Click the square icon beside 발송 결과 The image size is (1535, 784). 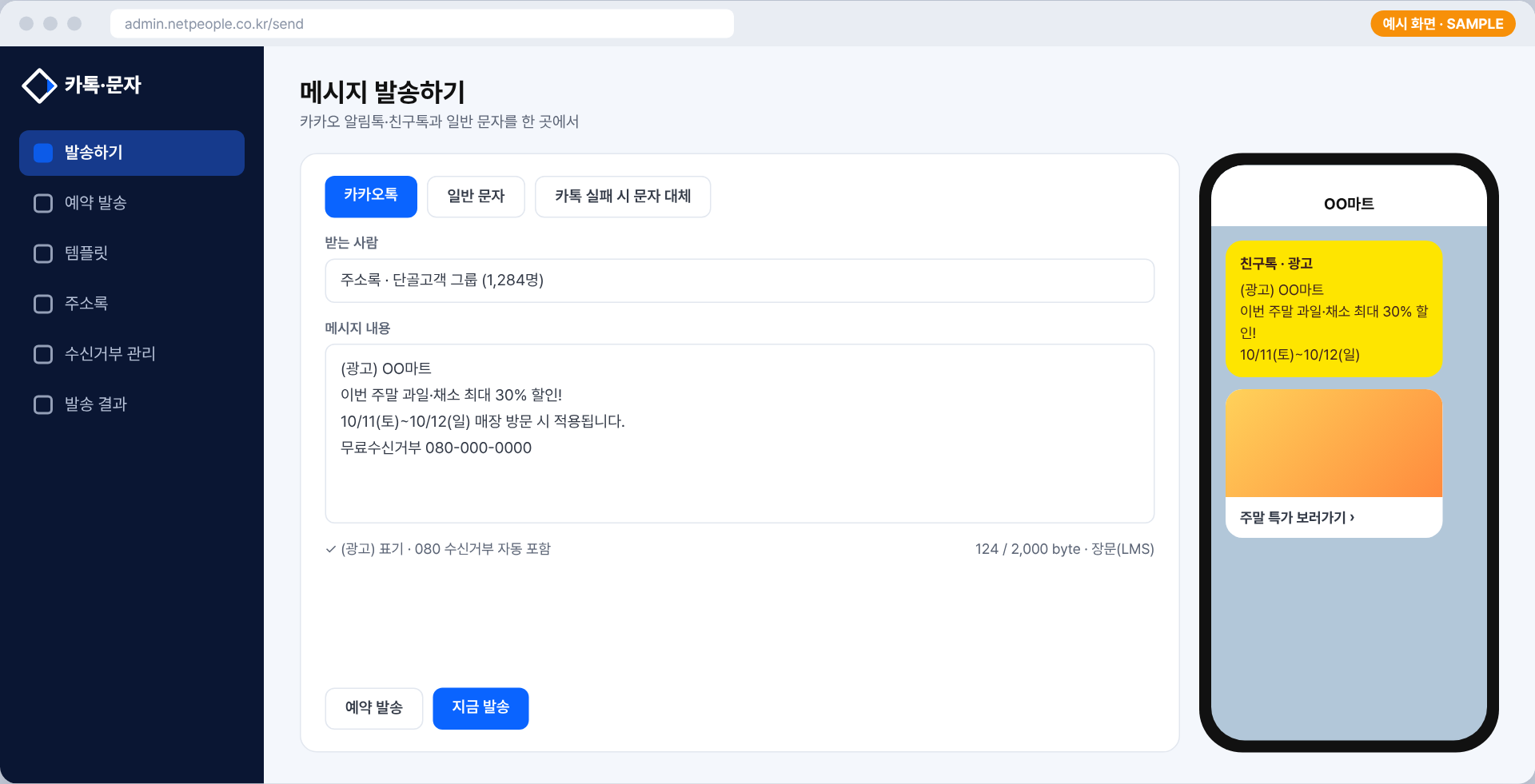tap(43, 405)
